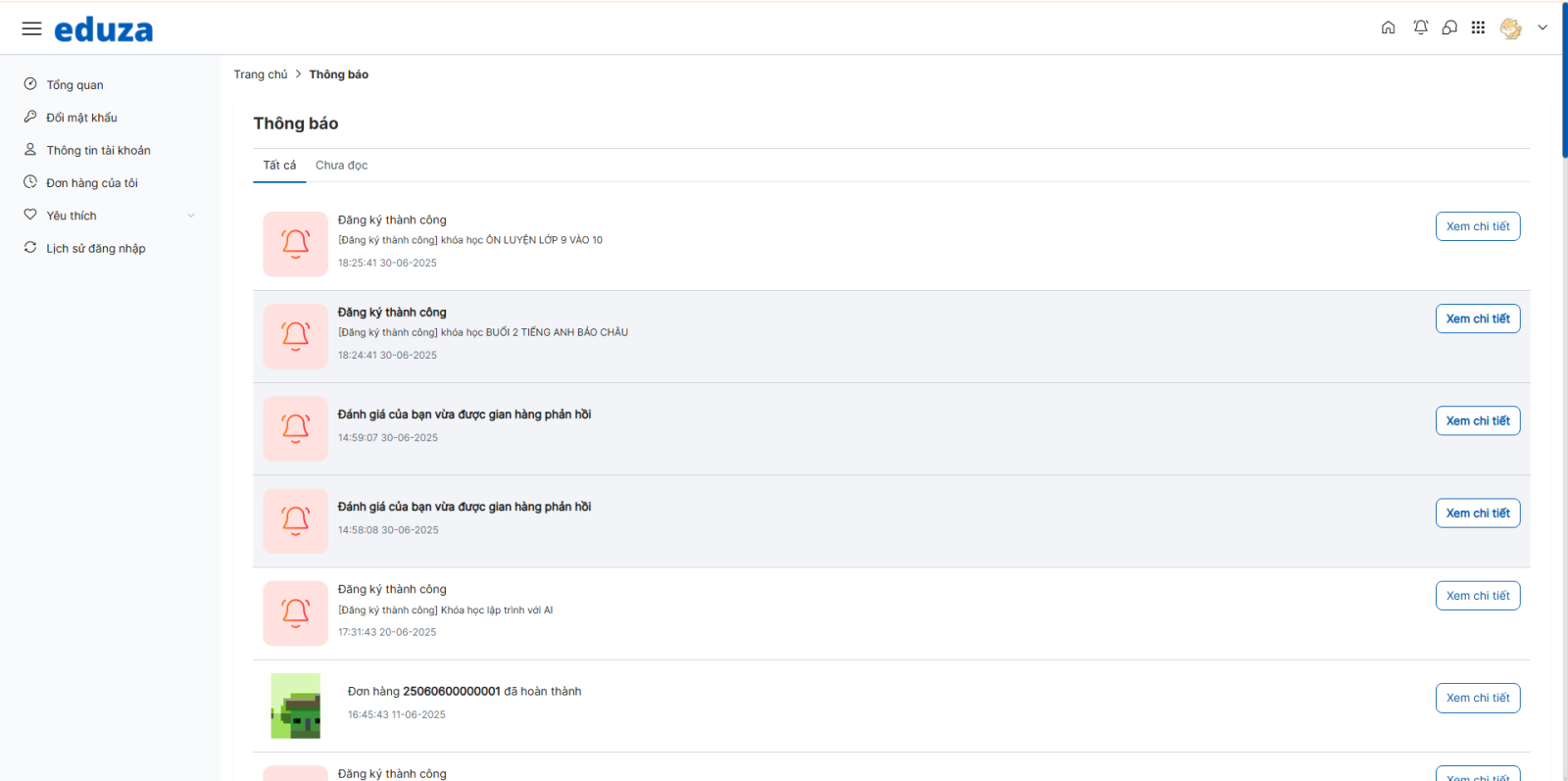Viewport: 1568px width, 781px height.
Task: Switch to the Chưa đọc tab
Action: [x=341, y=166]
